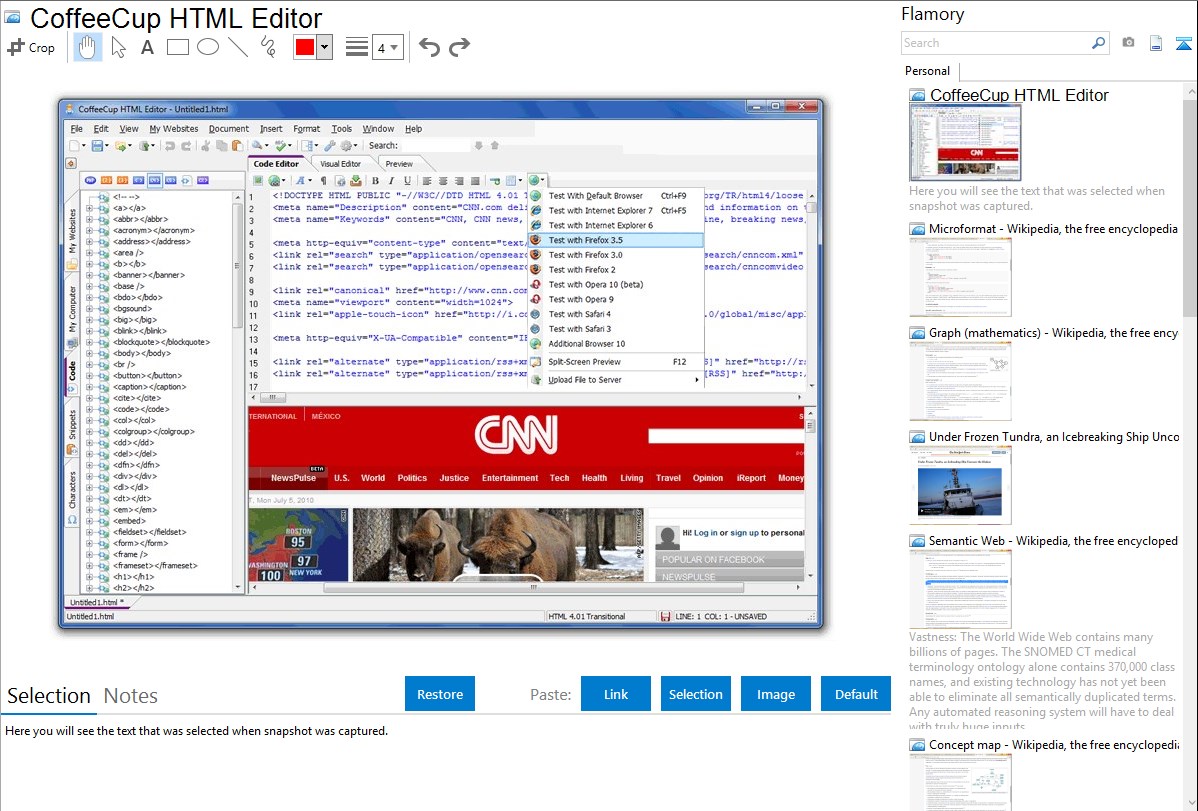This screenshot has height=811, width=1198.
Task: Choose Test with Opera 10 (beta)
Action: pyautogui.click(x=615, y=284)
